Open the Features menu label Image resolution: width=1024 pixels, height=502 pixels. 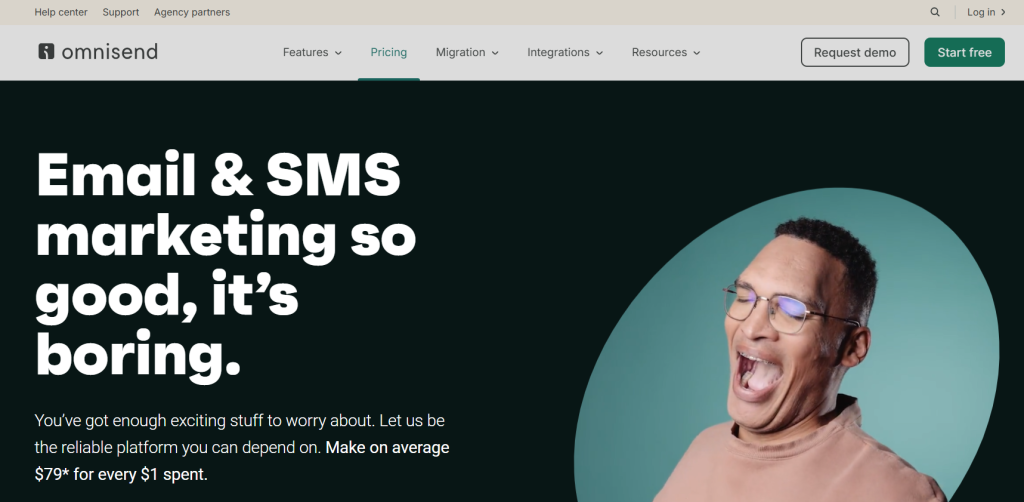306,52
